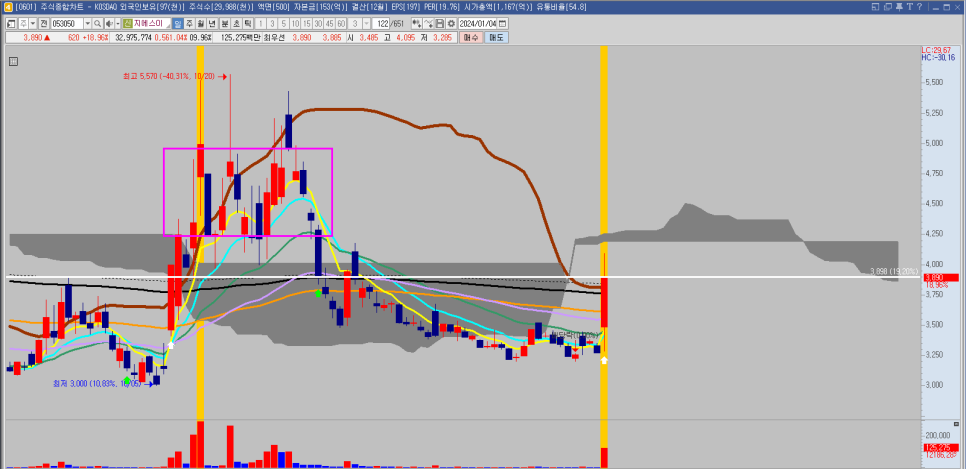Toggle the 주 stock type button
This screenshot has height=469, width=966.
pyautogui.click(x=23, y=23)
